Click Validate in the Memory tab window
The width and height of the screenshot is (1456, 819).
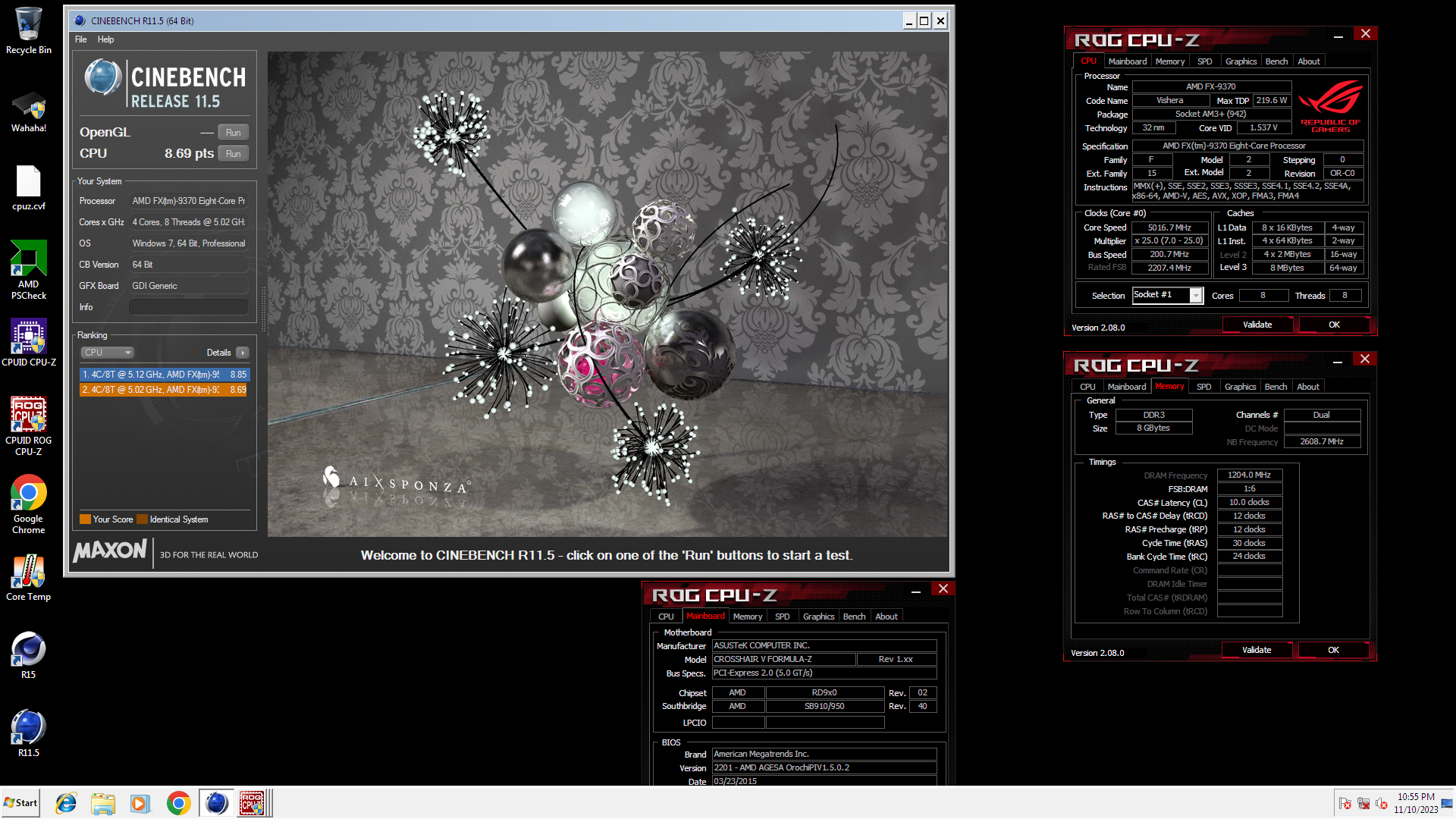[1257, 650]
